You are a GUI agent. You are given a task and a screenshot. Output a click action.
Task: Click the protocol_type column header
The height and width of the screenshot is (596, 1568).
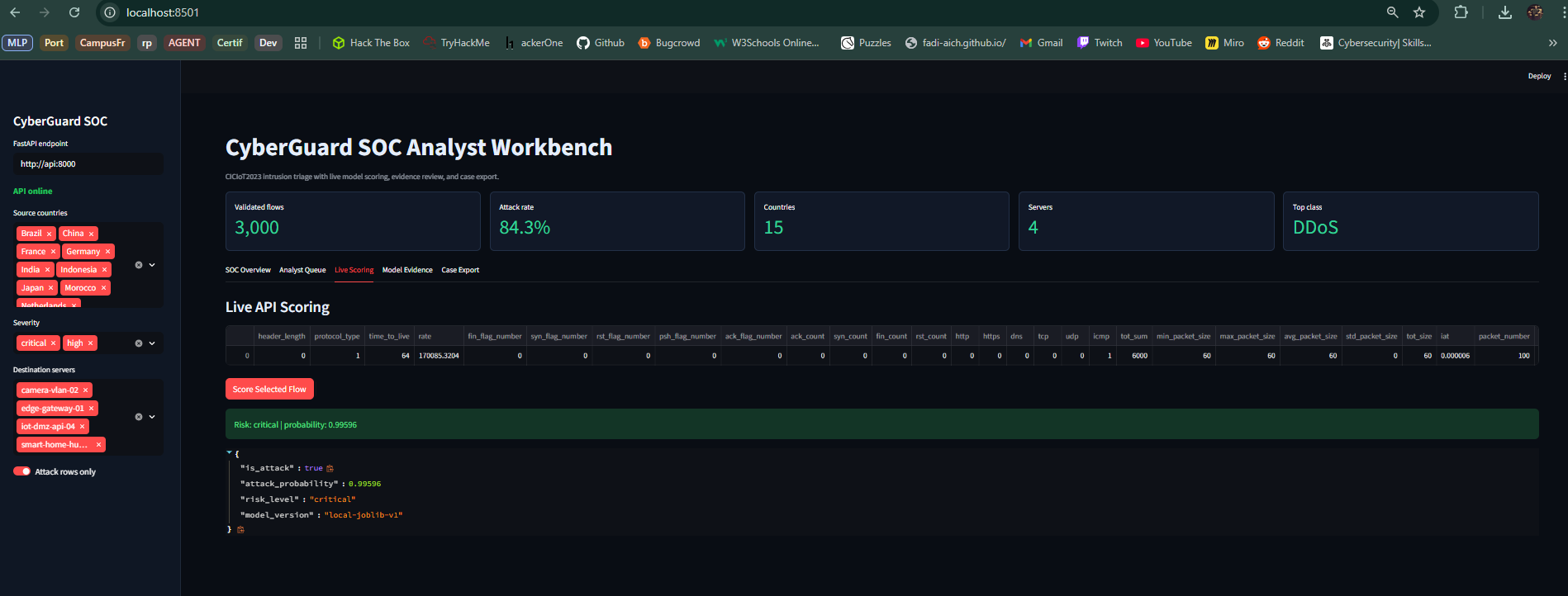pyautogui.click(x=337, y=336)
